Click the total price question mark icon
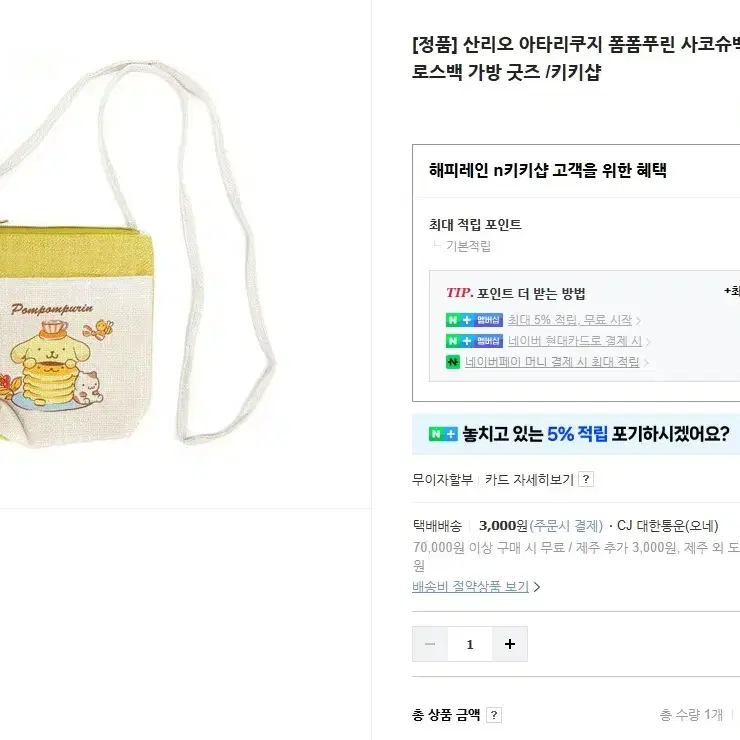This screenshot has height=740, width=740. pyautogui.click(x=494, y=715)
